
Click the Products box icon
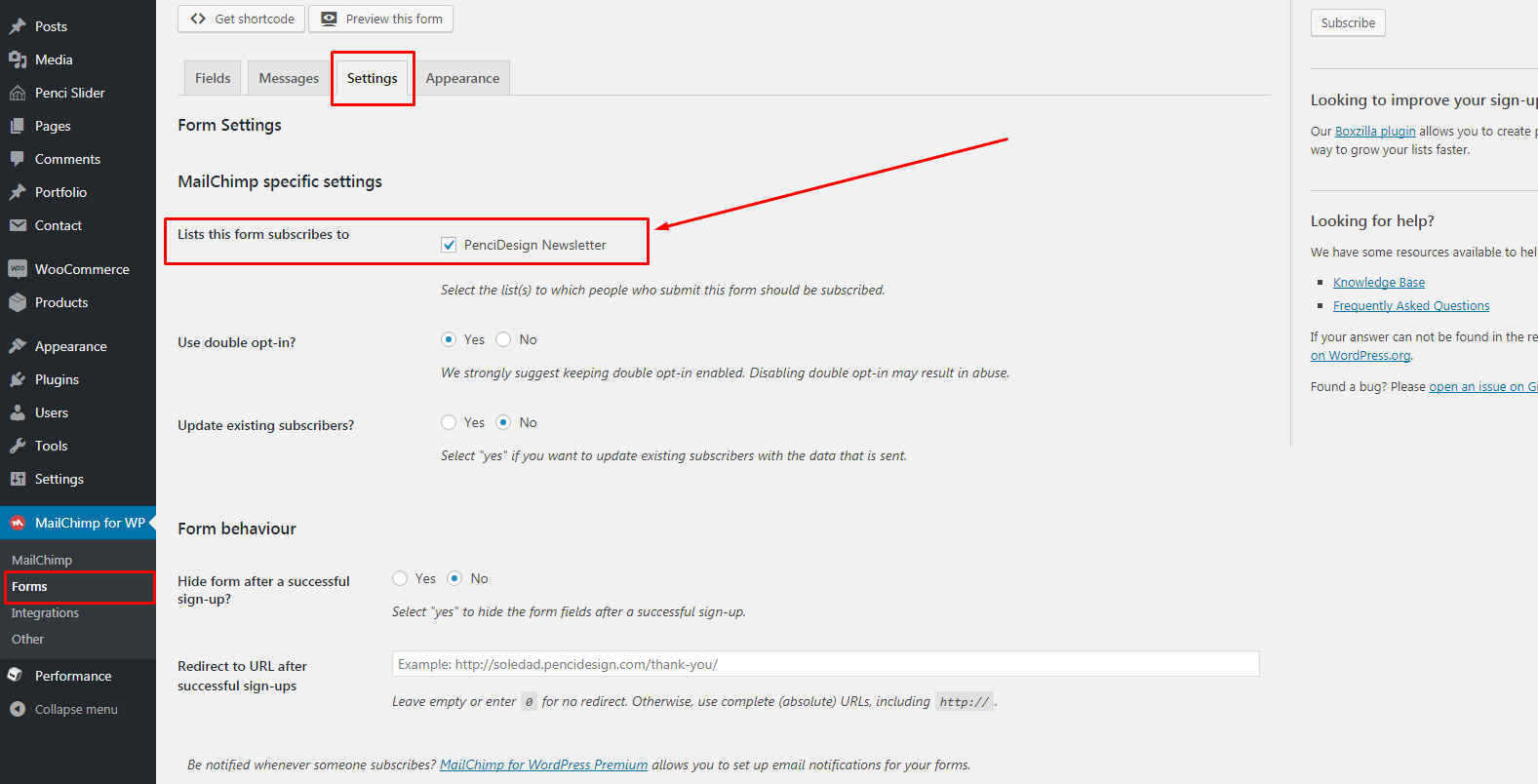click(18, 302)
